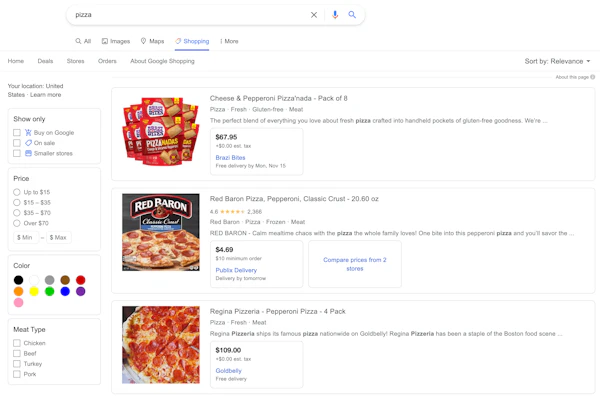
Task: Click the On sale tag icon
Action: pos(28,143)
